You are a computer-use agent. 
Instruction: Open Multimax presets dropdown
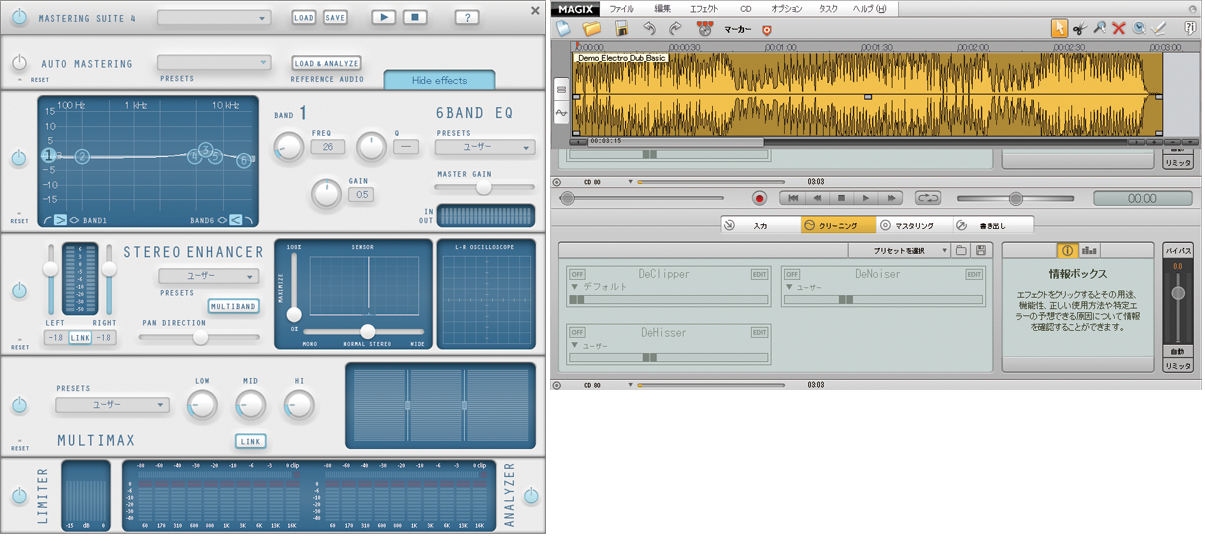pos(112,405)
